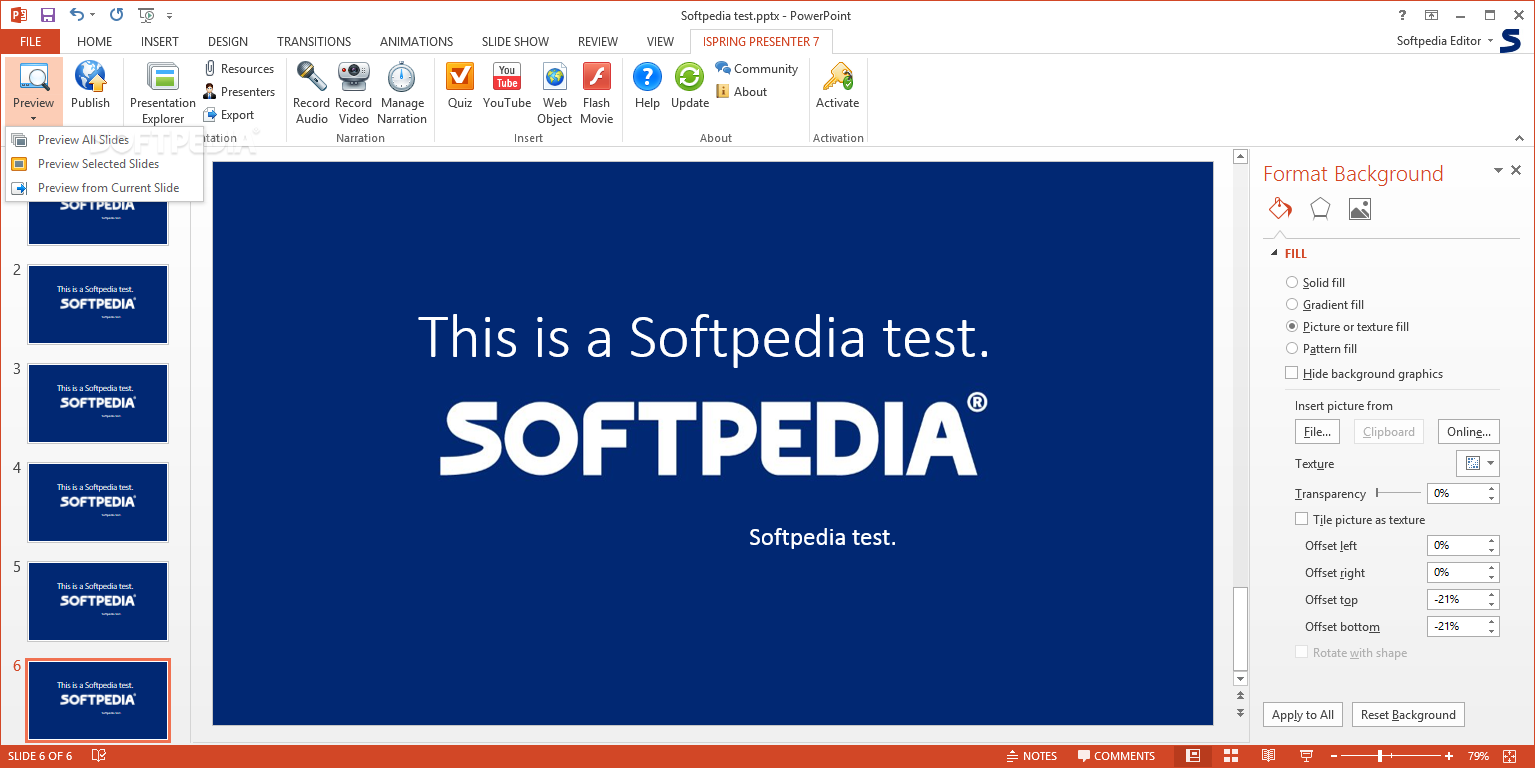Switch to Fill & Line paint bucket tab
Screen dimensions: 1535x768
coord(1280,208)
